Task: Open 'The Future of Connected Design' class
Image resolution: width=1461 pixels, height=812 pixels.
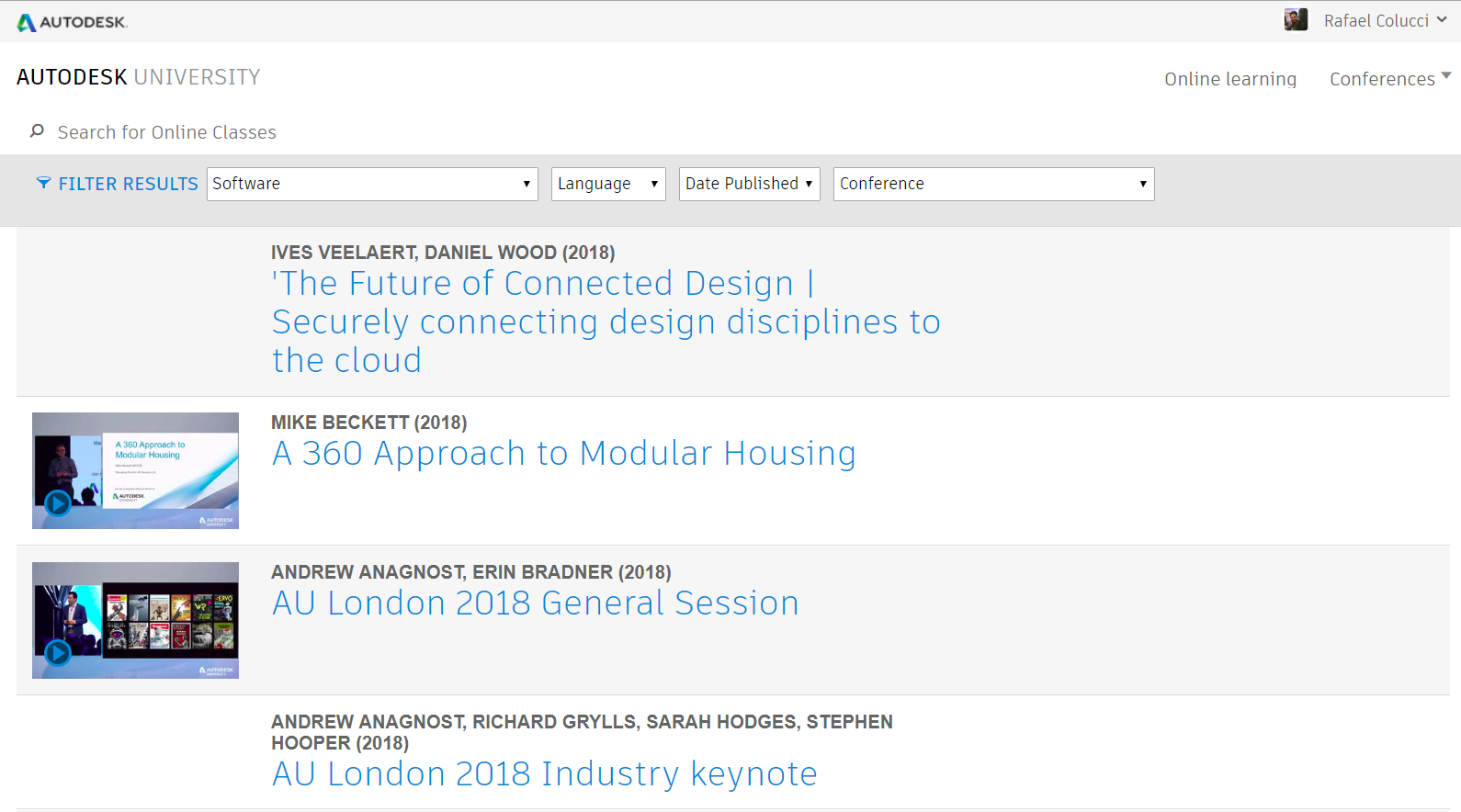Action: pyautogui.click(x=606, y=321)
